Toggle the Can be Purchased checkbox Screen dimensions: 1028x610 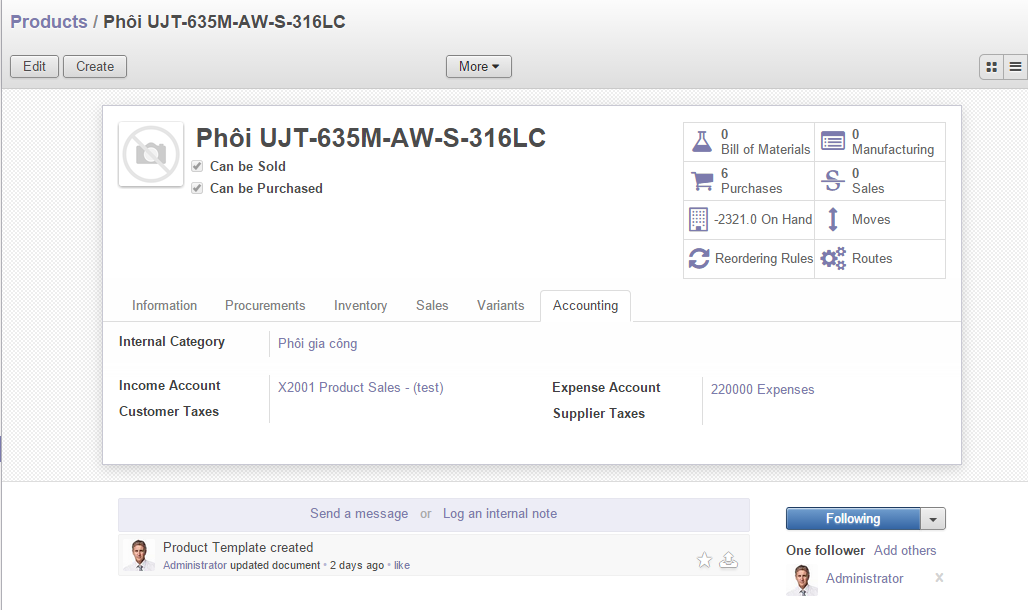tap(197, 189)
